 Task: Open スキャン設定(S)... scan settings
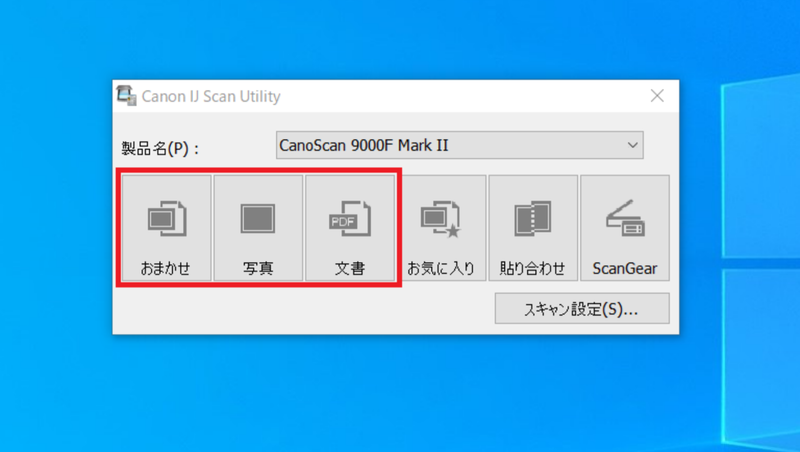click(x=581, y=309)
